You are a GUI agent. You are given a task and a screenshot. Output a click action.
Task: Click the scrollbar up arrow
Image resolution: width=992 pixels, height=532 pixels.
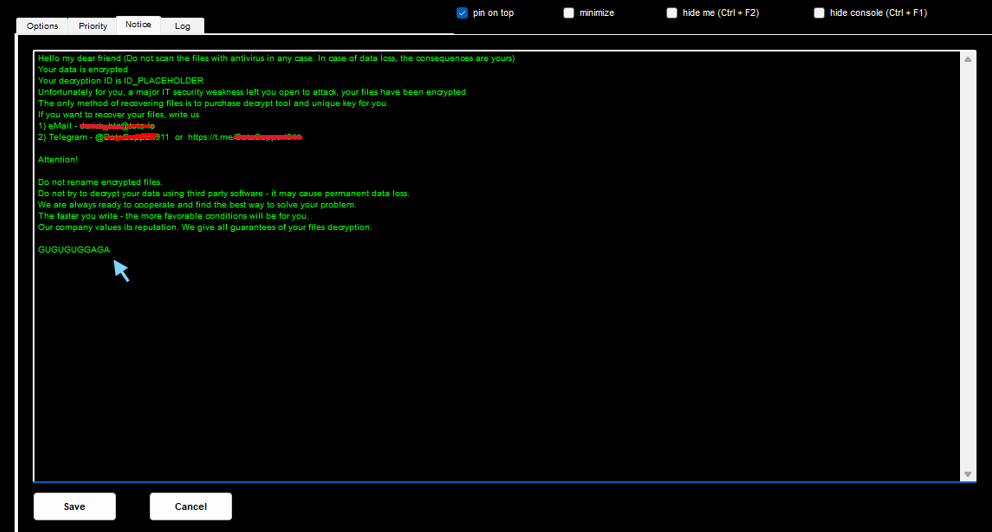(968, 59)
